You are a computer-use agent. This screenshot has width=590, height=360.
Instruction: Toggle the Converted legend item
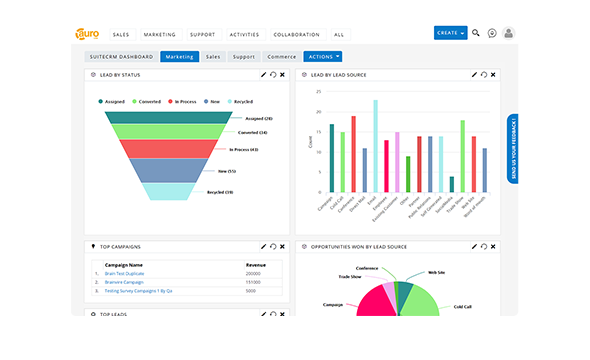click(146, 102)
